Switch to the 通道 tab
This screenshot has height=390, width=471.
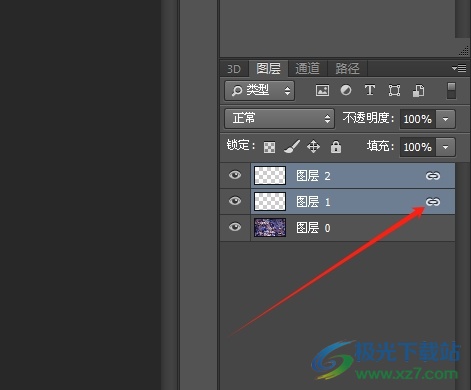[308, 69]
